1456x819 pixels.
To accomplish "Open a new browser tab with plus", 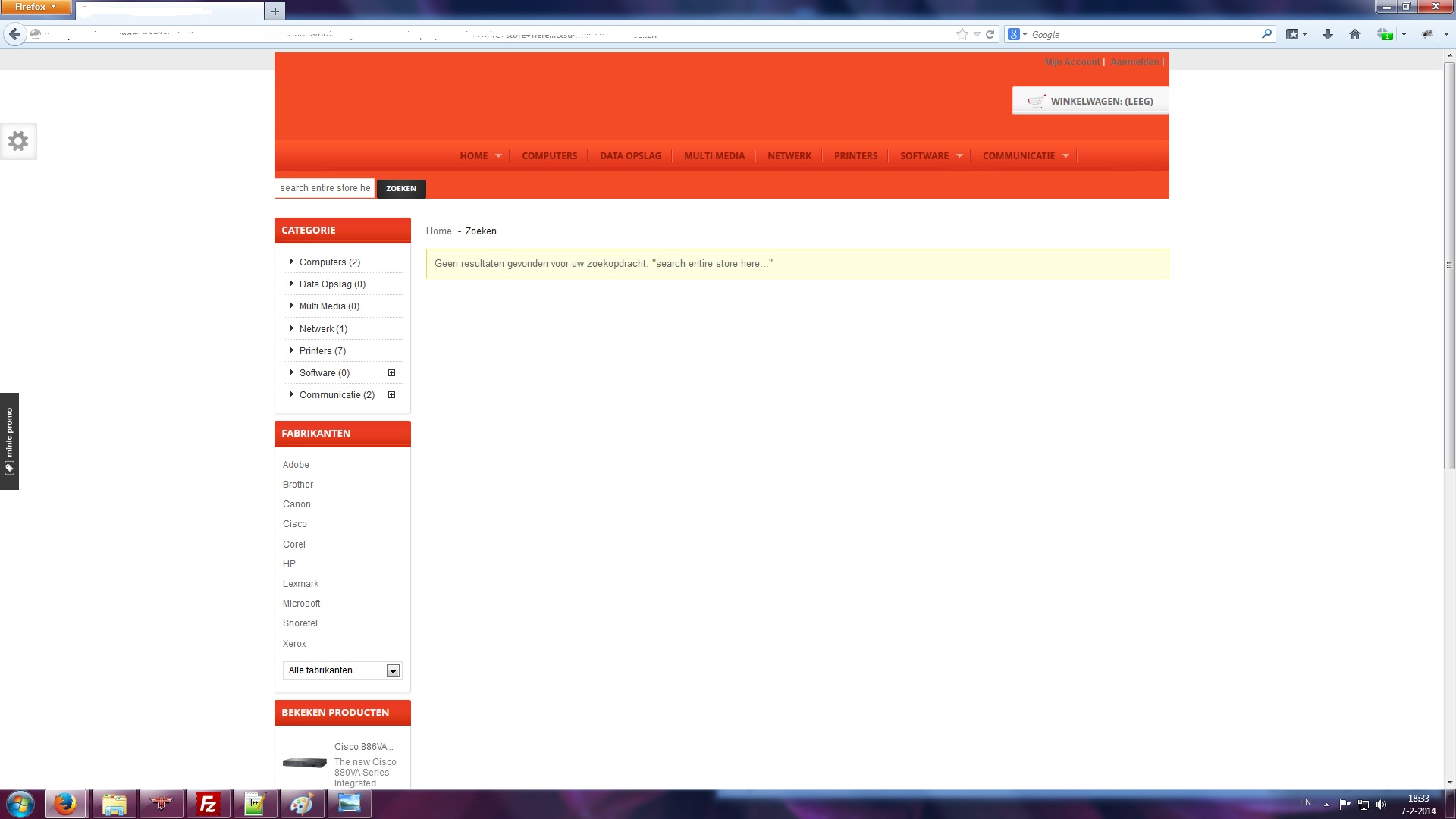I will [275, 11].
